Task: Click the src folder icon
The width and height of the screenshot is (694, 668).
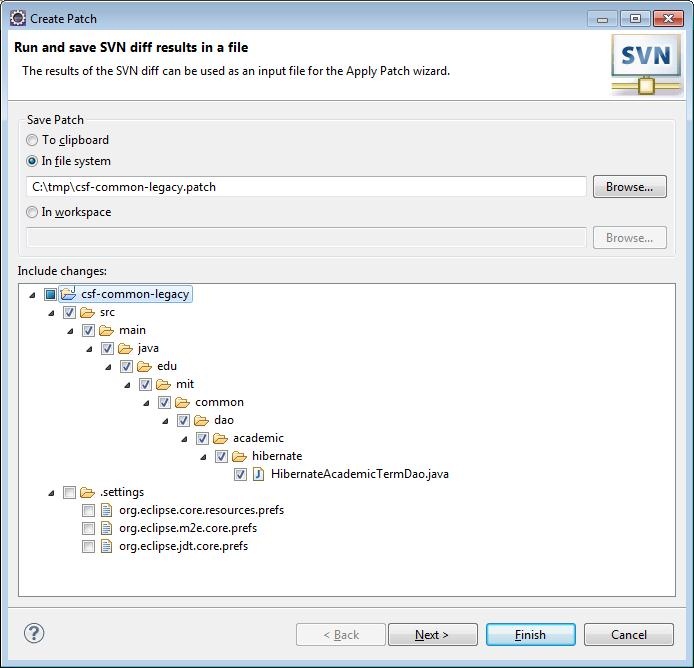Action: point(87,313)
